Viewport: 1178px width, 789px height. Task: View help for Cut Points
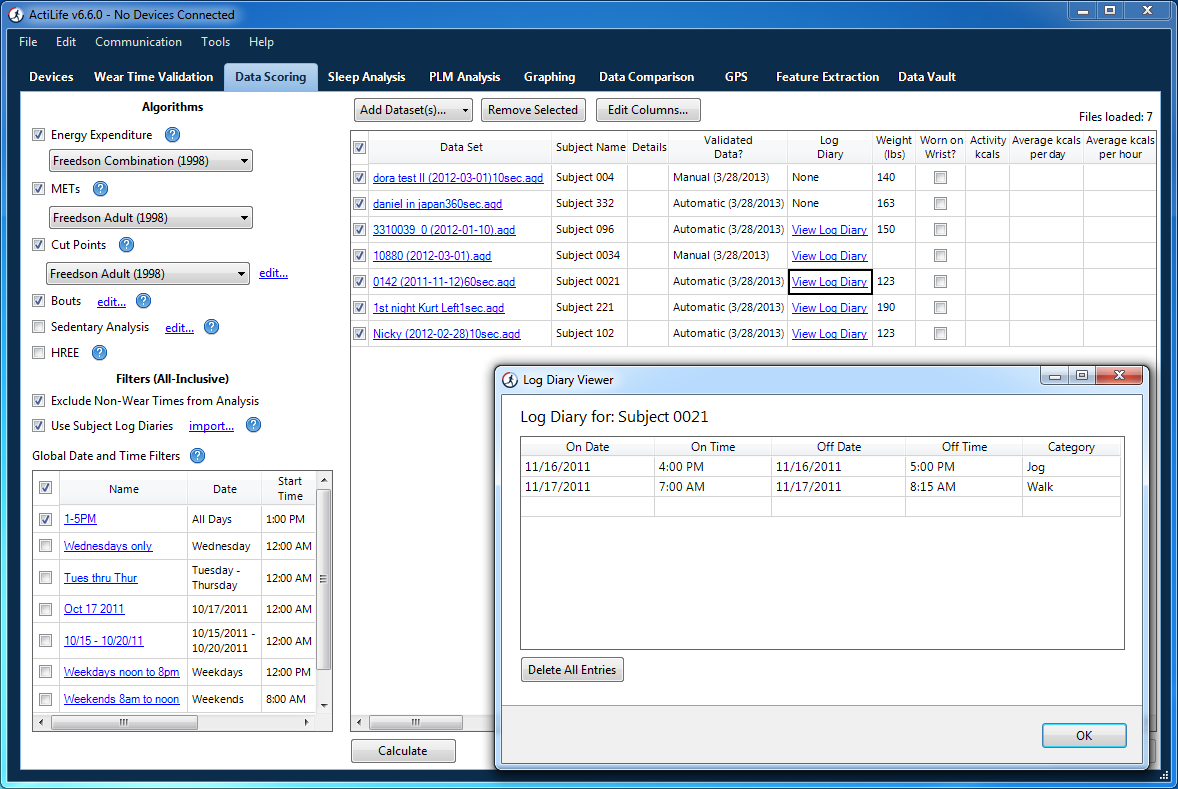pos(125,244)
